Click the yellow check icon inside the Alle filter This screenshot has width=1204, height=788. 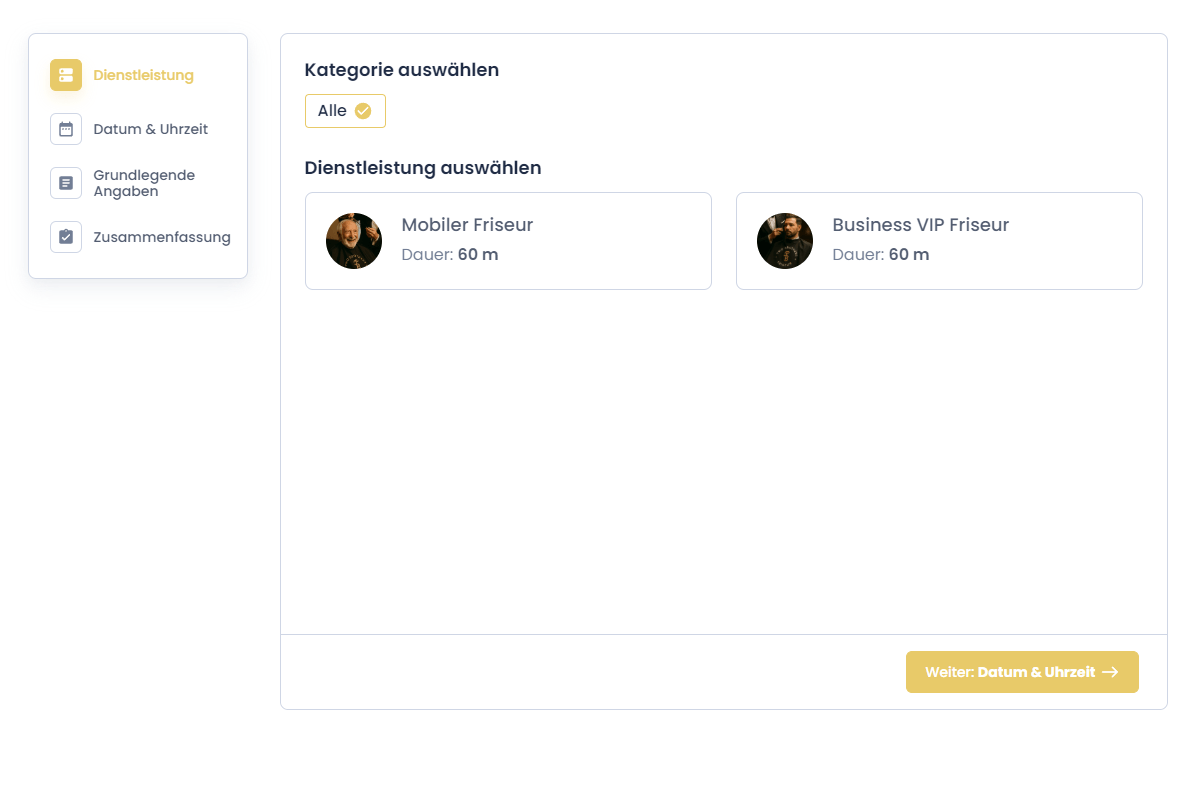(363, 111)
